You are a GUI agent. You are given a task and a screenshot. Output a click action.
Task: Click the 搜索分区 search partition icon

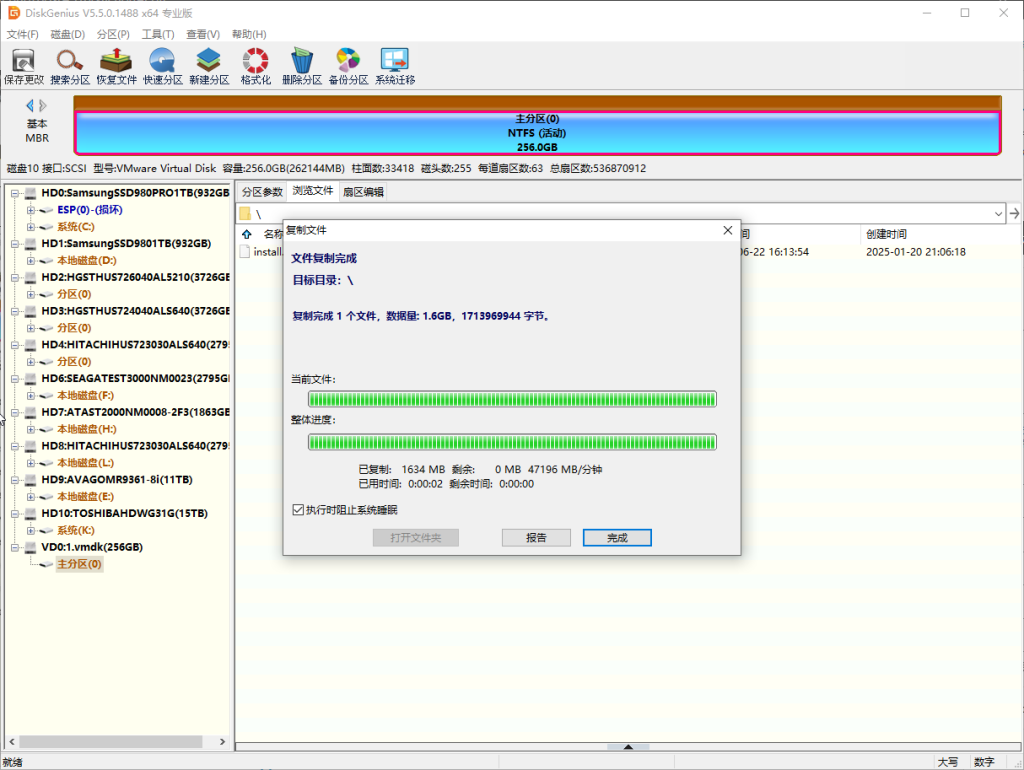coord(70,66)
